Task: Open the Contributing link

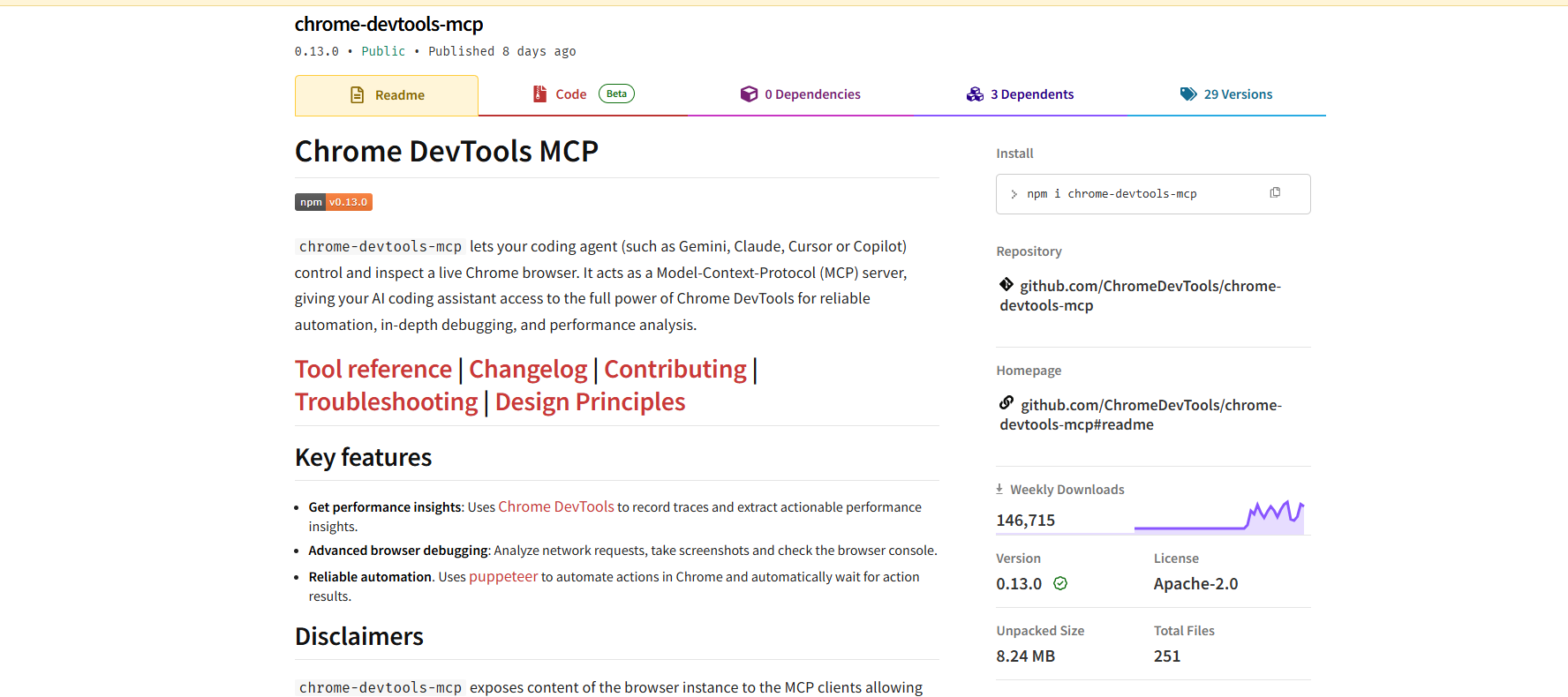Action: (675, 369)
